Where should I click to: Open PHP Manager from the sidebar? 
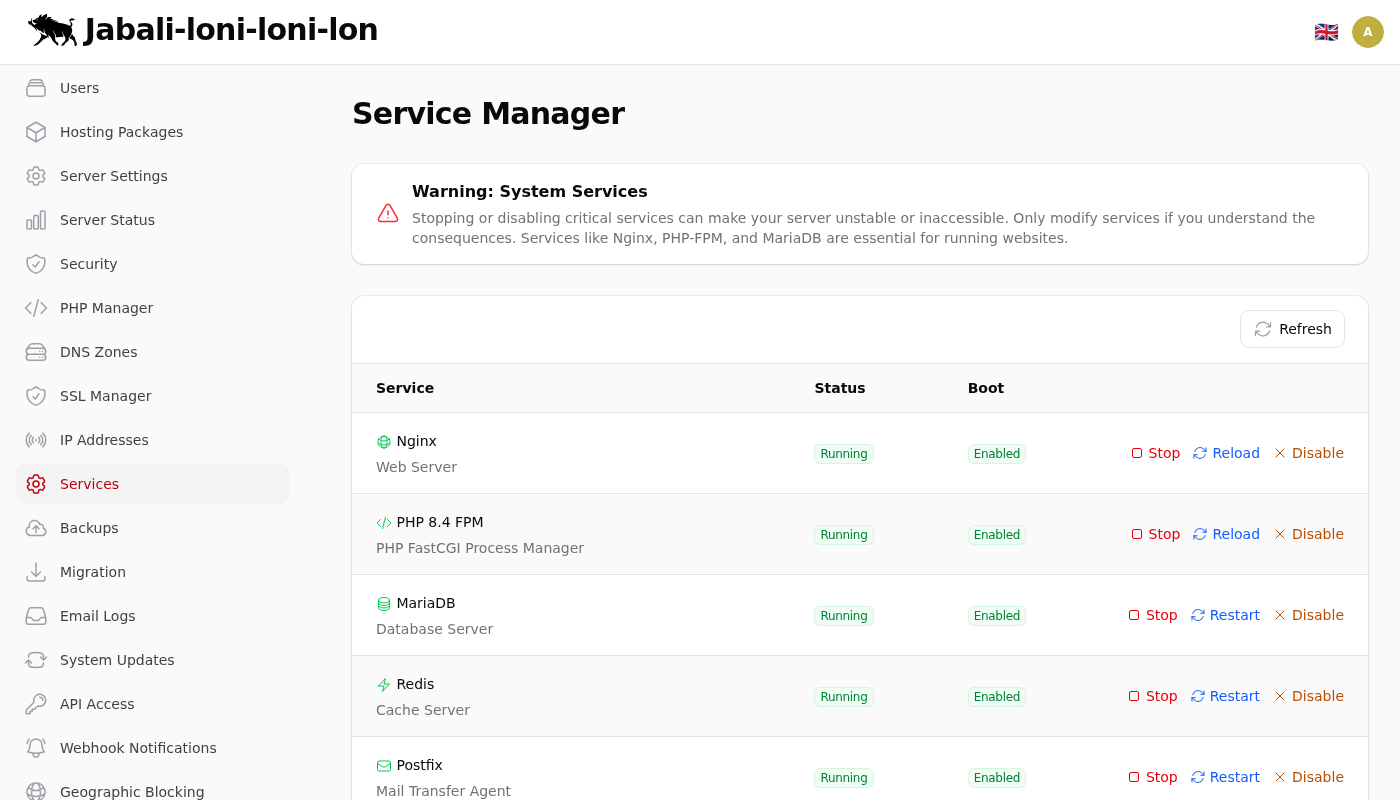[106, 308]
